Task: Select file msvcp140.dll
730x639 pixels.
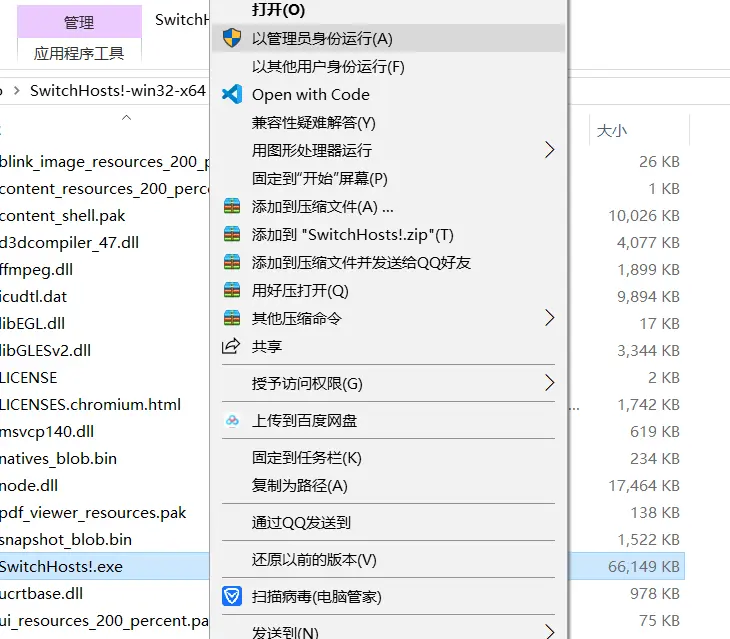Action: point(47,431)
